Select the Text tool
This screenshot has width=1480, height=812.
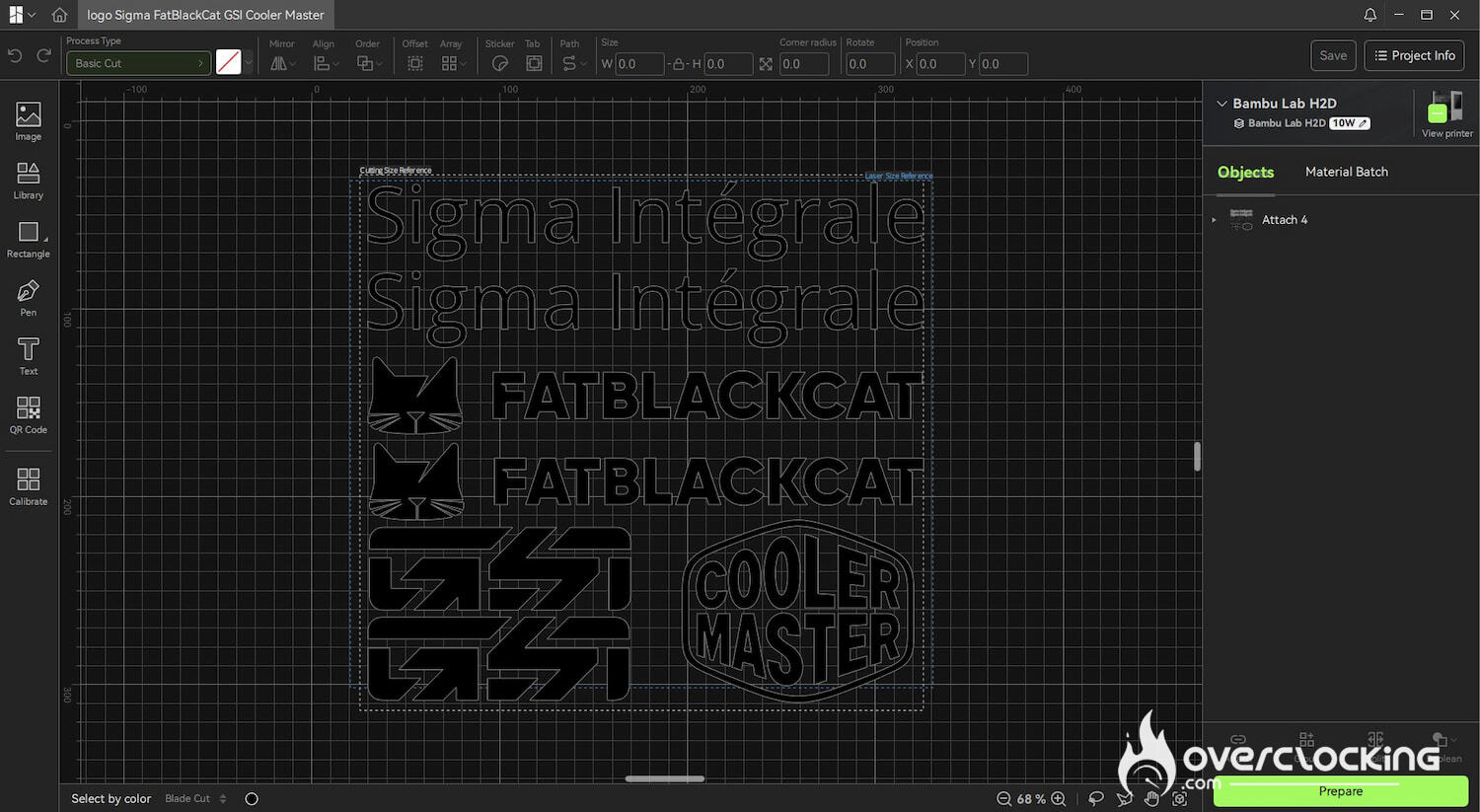pos(29,356)
